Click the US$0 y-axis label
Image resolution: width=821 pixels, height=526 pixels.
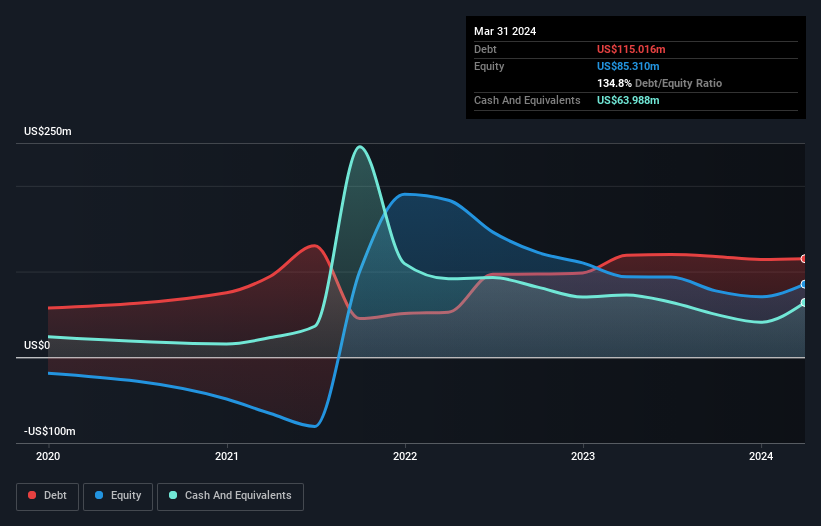tap(37, 345)
